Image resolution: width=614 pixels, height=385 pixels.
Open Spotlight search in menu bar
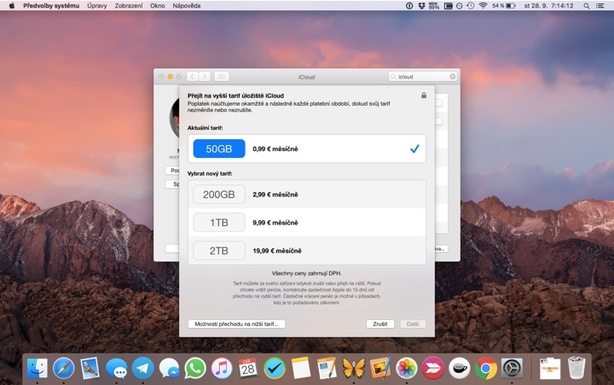pos(586,5)
